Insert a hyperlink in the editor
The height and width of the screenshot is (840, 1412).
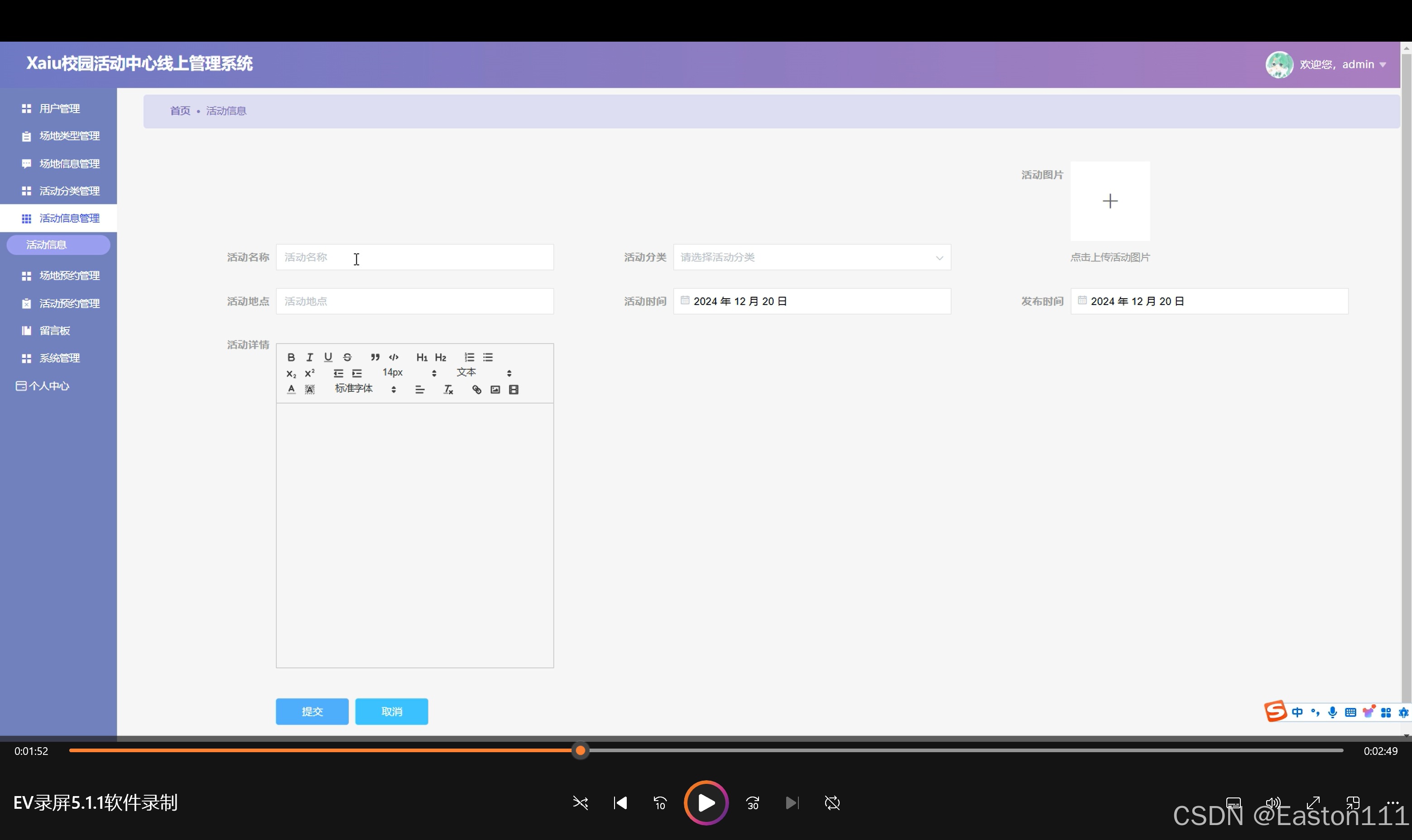[477, 389]
